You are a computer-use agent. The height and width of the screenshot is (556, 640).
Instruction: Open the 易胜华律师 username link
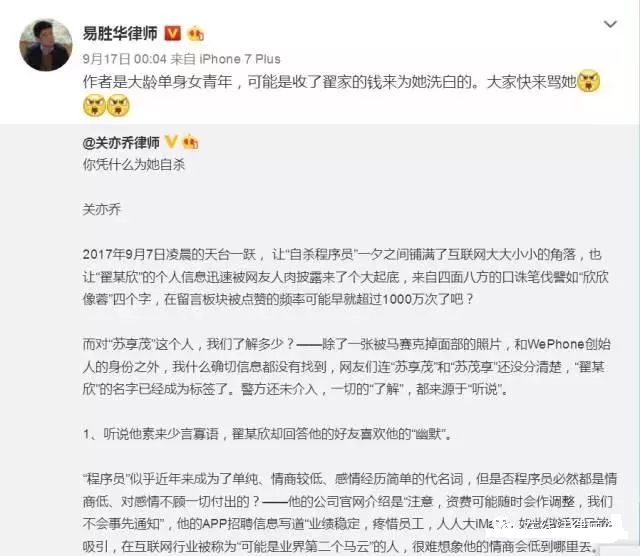click(x=120, y=33)
